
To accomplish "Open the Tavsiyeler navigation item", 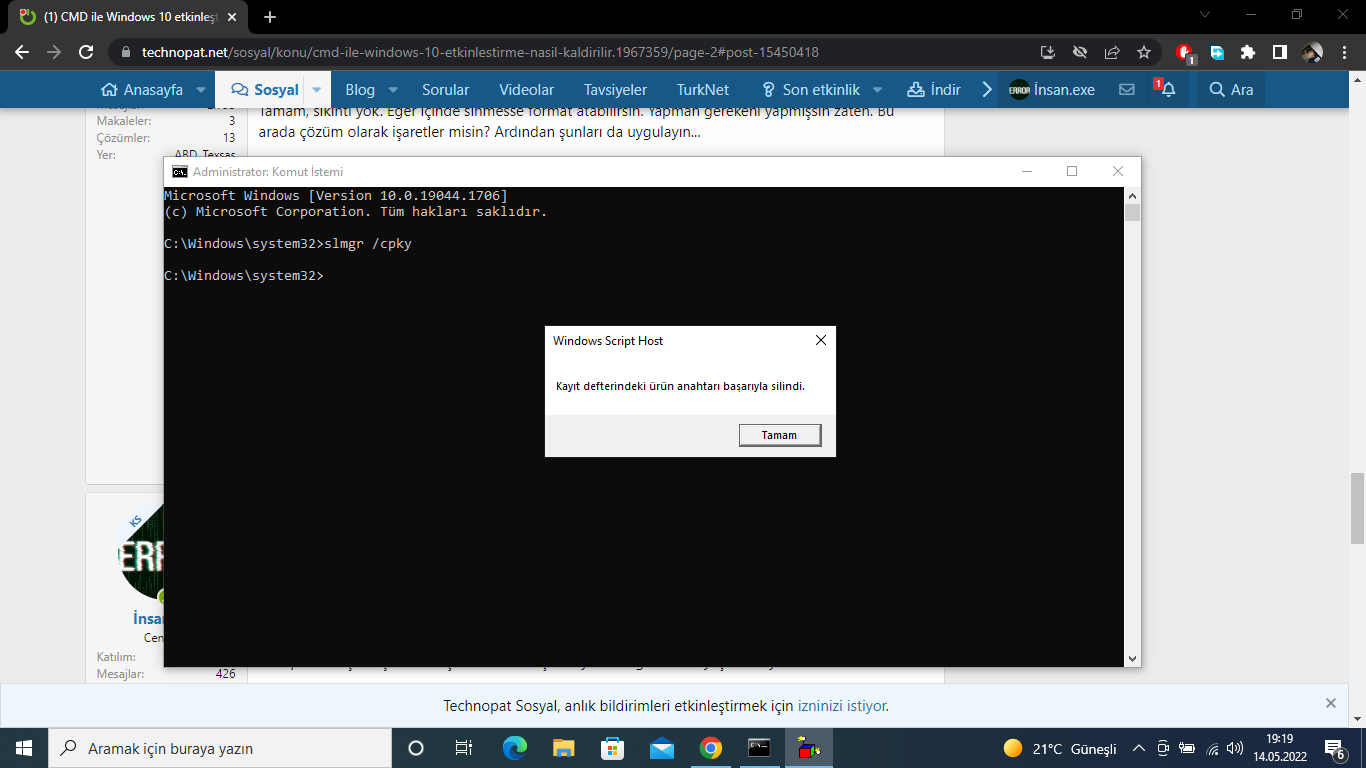I will [615, 89].
